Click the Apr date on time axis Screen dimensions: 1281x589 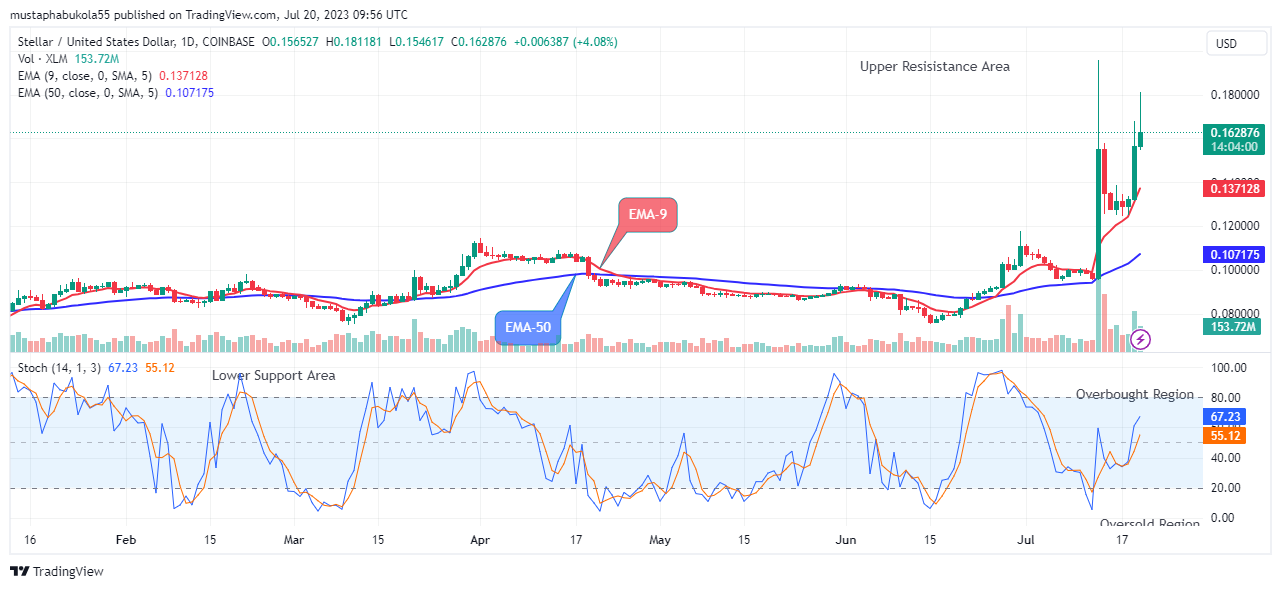pos(480,540)
